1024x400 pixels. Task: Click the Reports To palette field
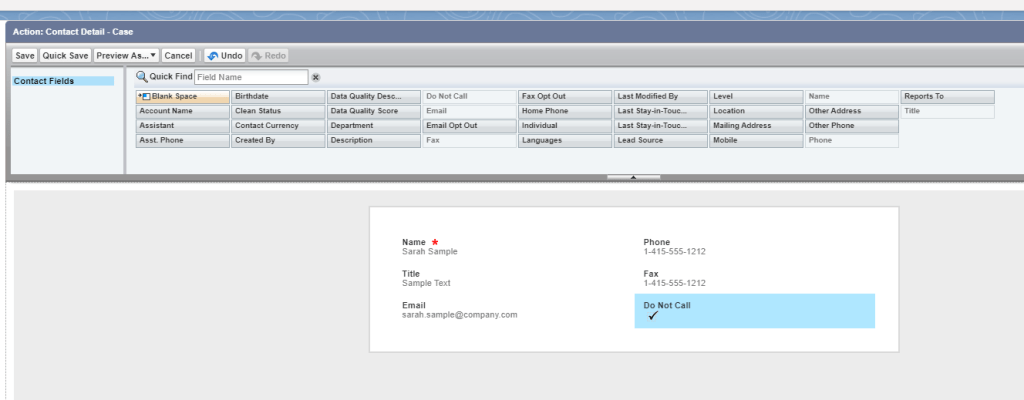(947, 97)
